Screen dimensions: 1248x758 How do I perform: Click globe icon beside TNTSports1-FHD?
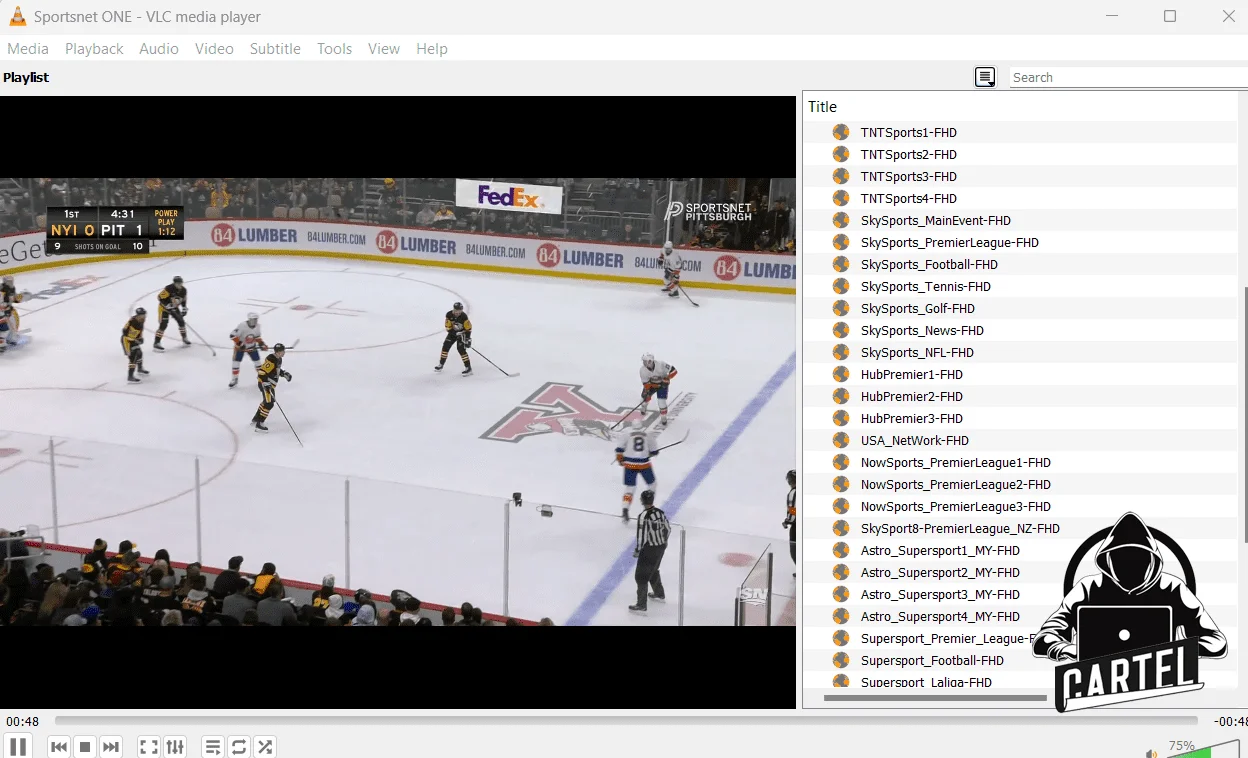click(841, 132)
